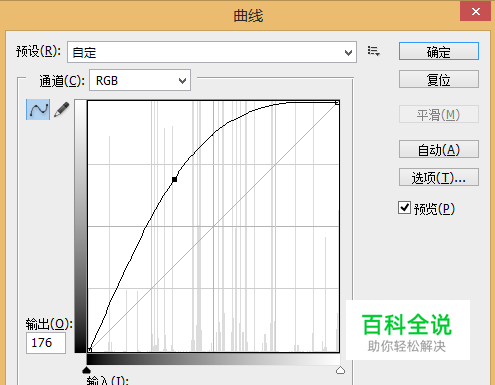
Task: Open the preset options menu icon
Action: [x=374, y=51]
